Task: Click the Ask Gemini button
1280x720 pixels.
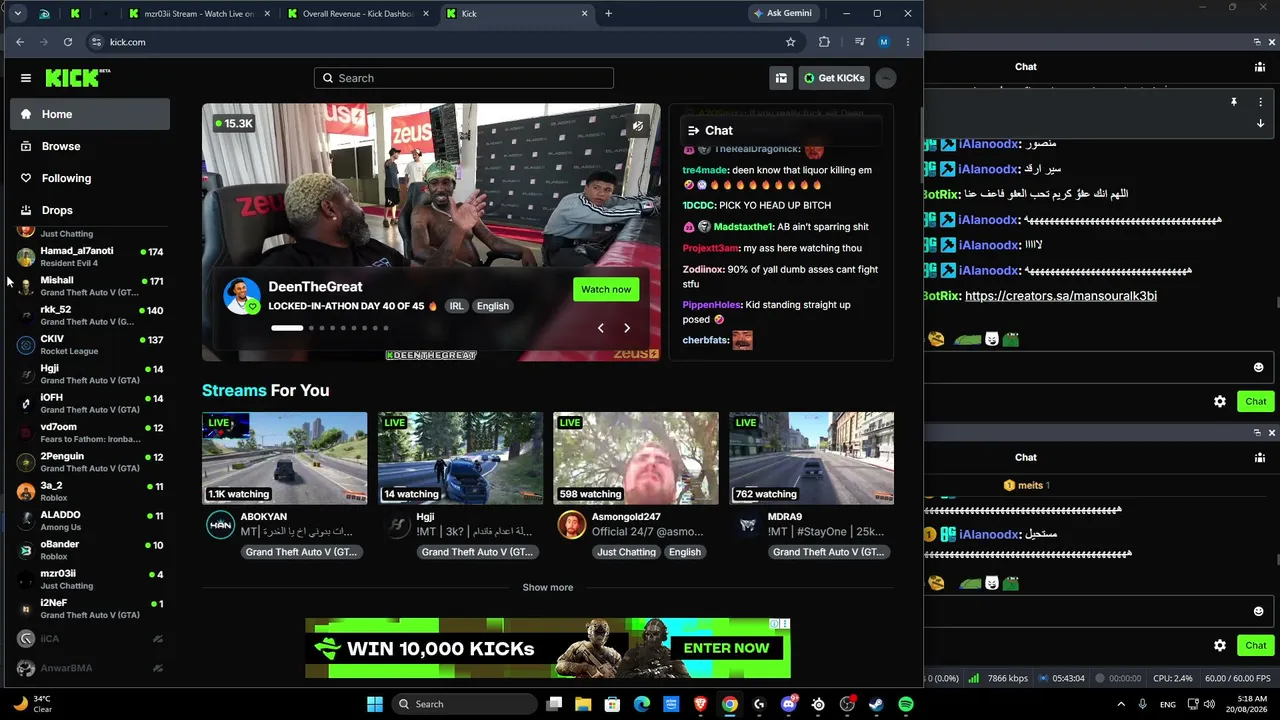Action: [x=786, y=13]
